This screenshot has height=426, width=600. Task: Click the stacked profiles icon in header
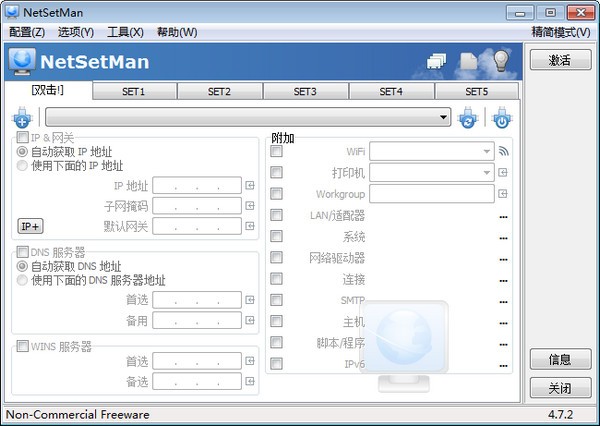(436, 62)
